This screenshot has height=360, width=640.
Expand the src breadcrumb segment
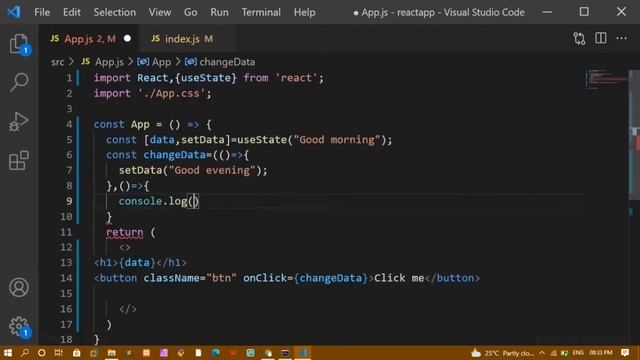tap(58, 62)
